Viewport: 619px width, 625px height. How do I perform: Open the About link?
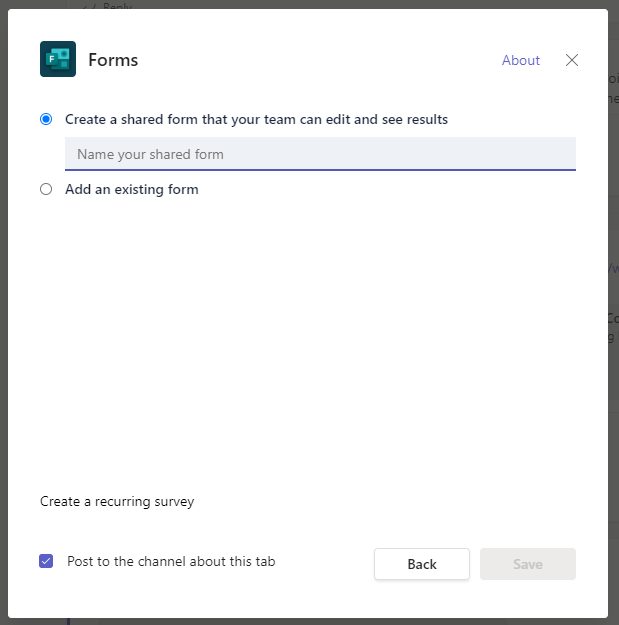pos(521,60)
